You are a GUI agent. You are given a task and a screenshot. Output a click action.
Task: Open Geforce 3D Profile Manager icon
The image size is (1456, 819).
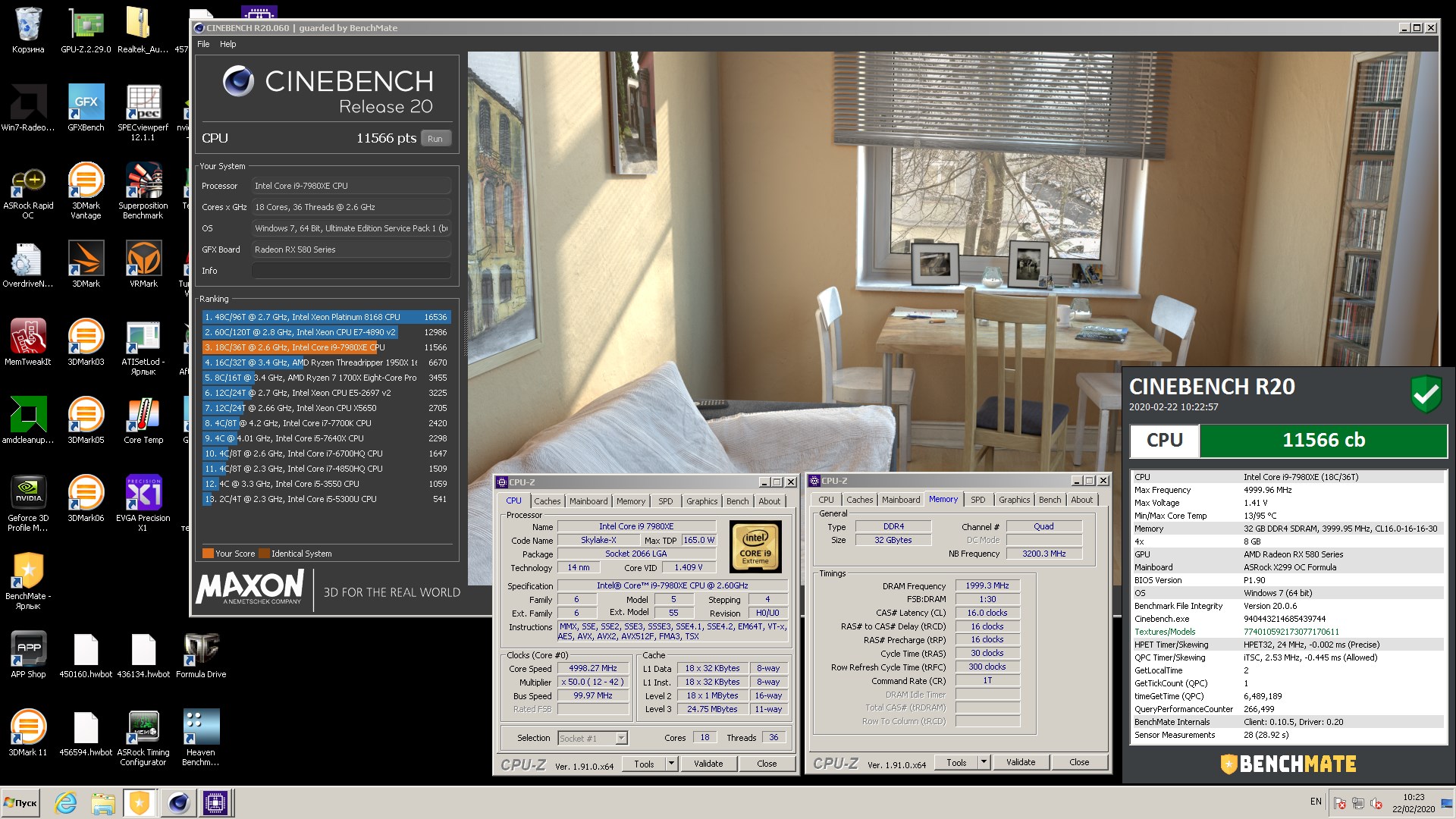tap(28, 504)
